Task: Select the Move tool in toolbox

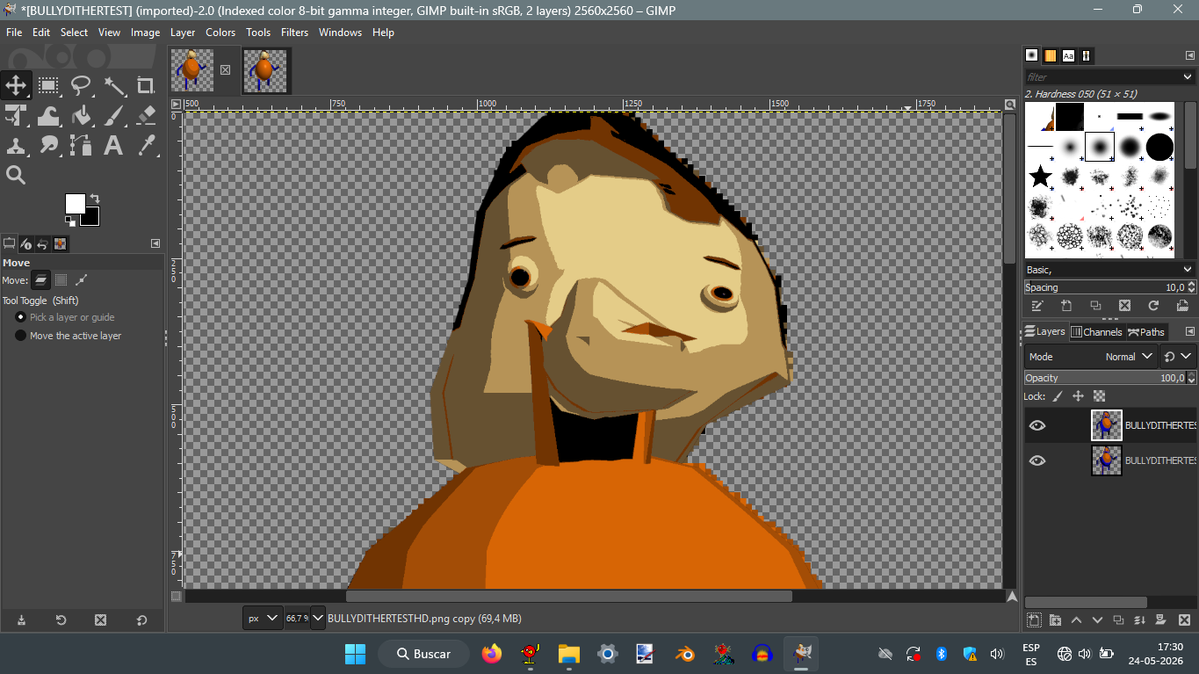Action: point(16,85)
